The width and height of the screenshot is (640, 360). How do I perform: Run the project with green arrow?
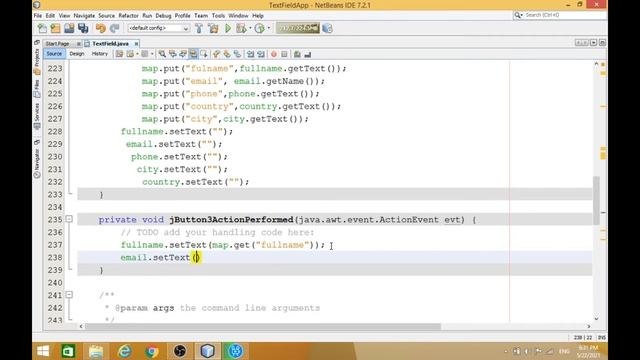click(x=228, y=28)
